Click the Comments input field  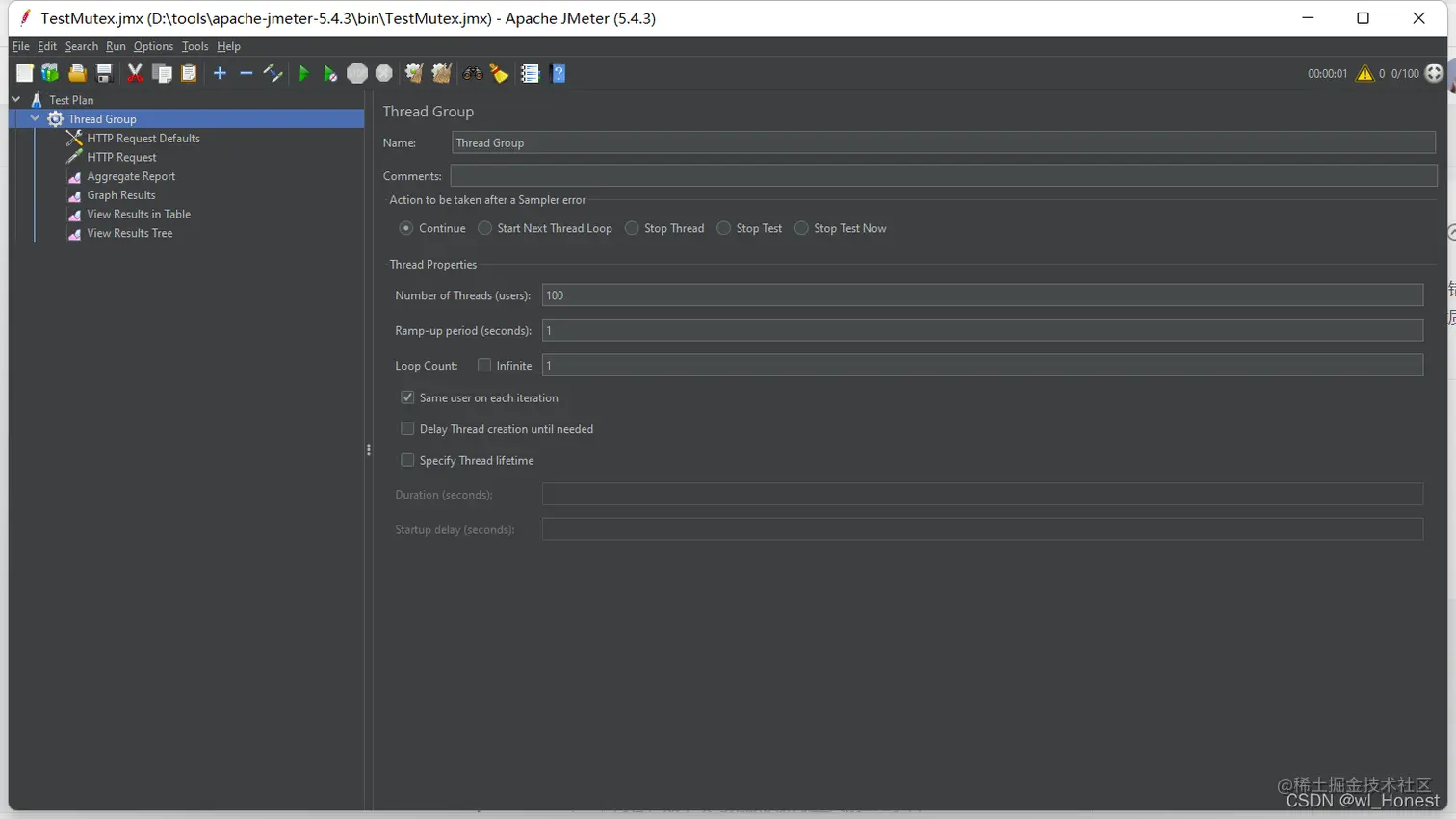coord(944,175)
